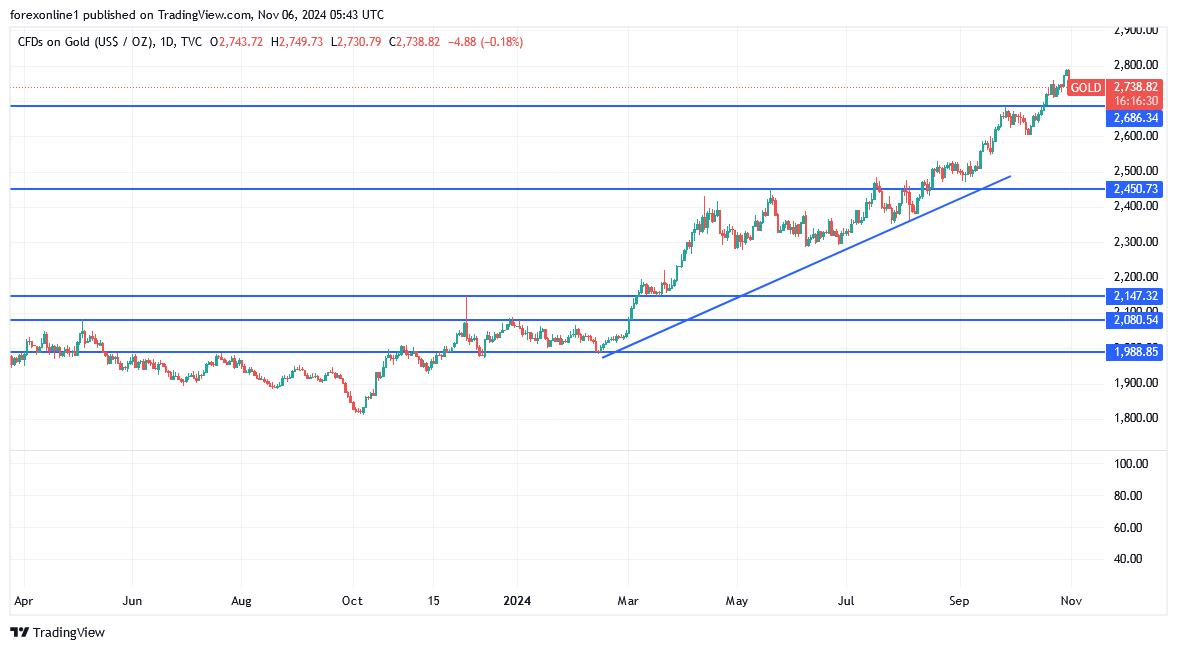Select the 2,686.34 blue price label
This screenshot has width=1177, height=650.
[x=1135, y=118]
